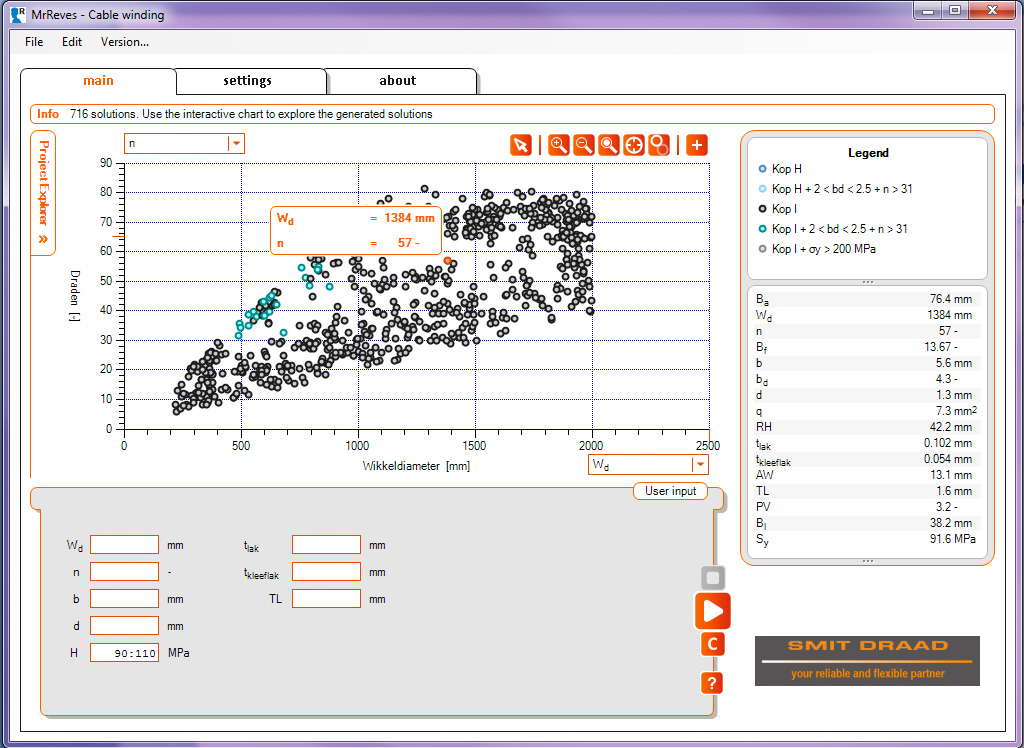Screen dimensions: 1024x748
Task: Click the bd 4.3 value row
Action: [x=867, y=379]
